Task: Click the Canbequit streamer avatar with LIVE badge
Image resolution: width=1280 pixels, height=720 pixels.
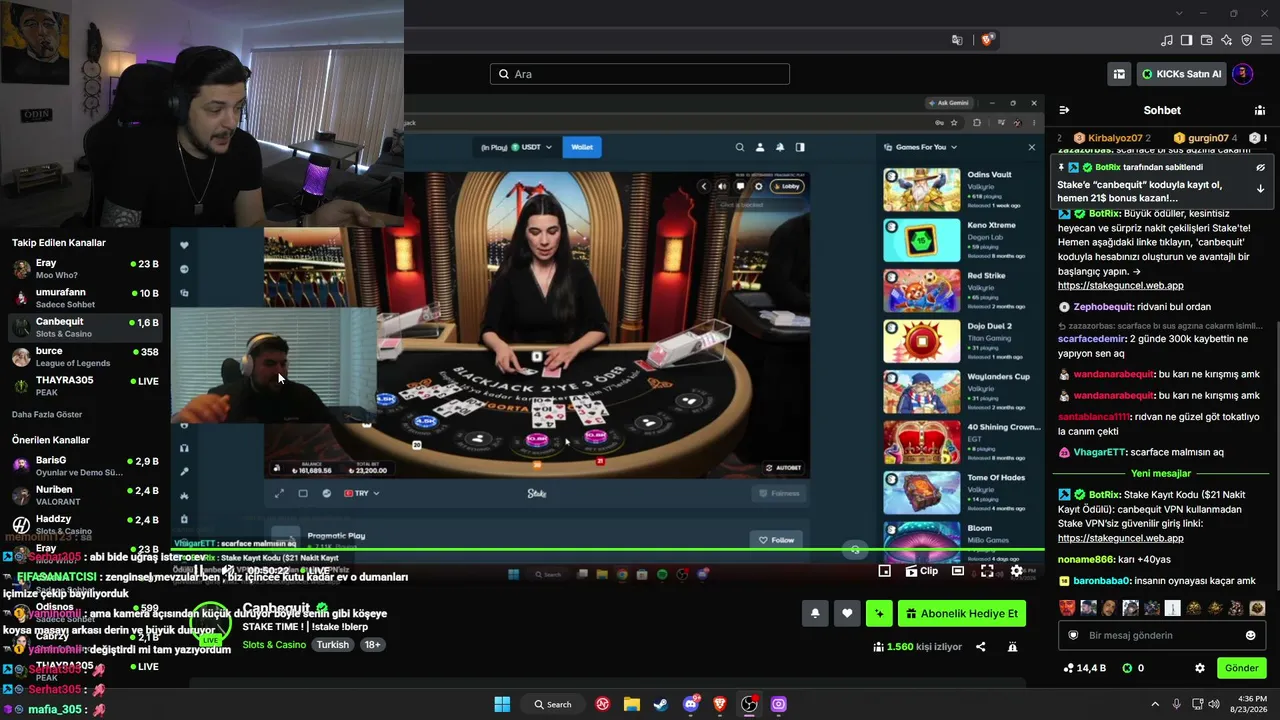Action: 210,626
